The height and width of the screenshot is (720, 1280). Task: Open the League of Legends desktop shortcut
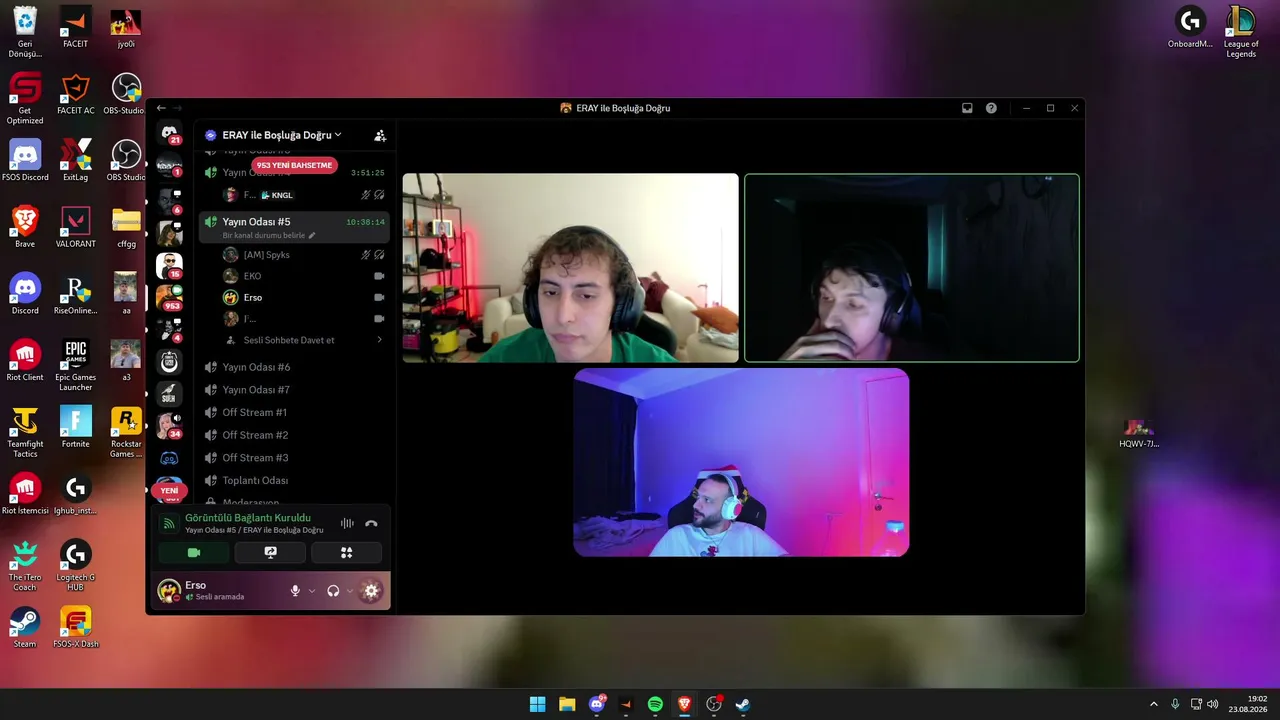click(x=1241, y=32)
